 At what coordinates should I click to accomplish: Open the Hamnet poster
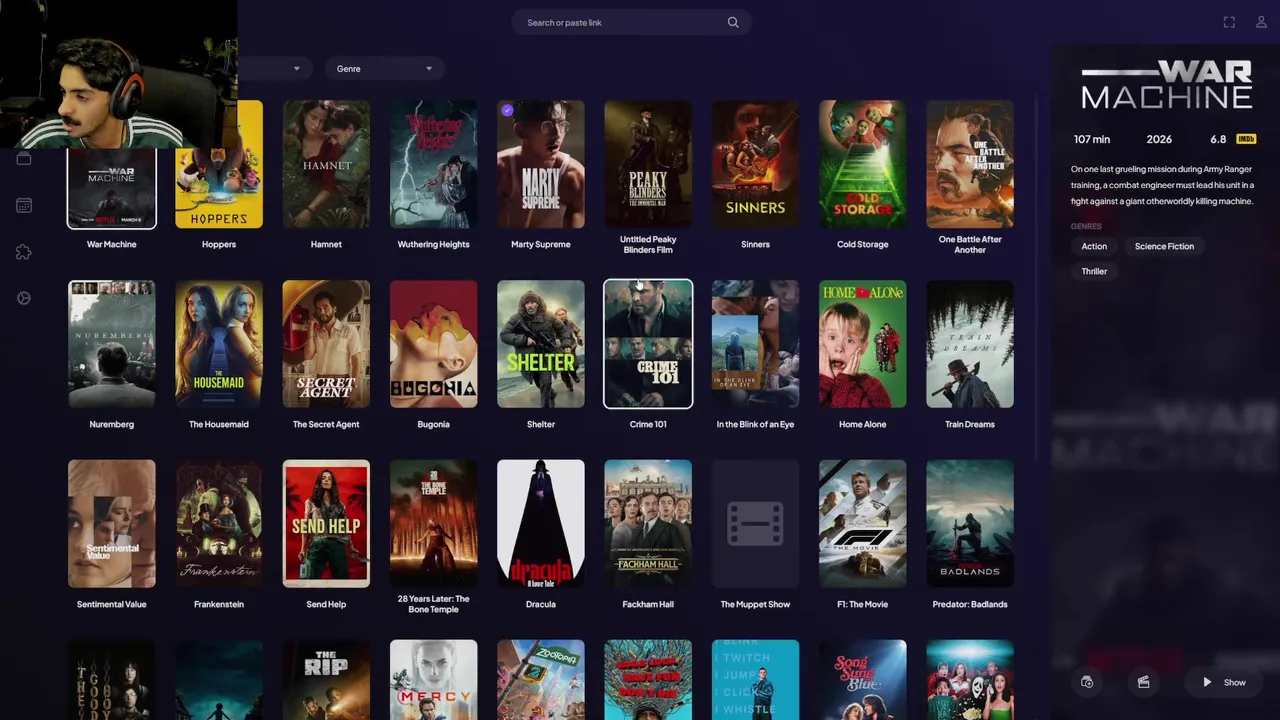(x=326, y=164)
